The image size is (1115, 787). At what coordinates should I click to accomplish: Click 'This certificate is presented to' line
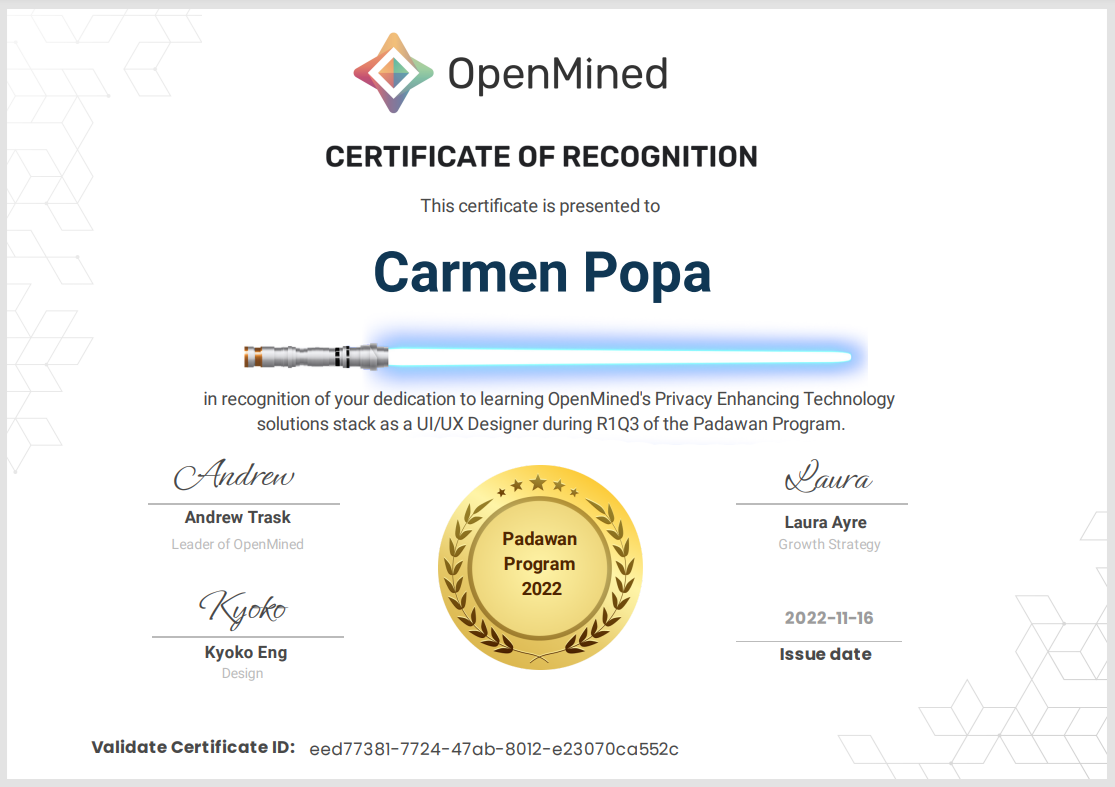[x=540, y=206]
